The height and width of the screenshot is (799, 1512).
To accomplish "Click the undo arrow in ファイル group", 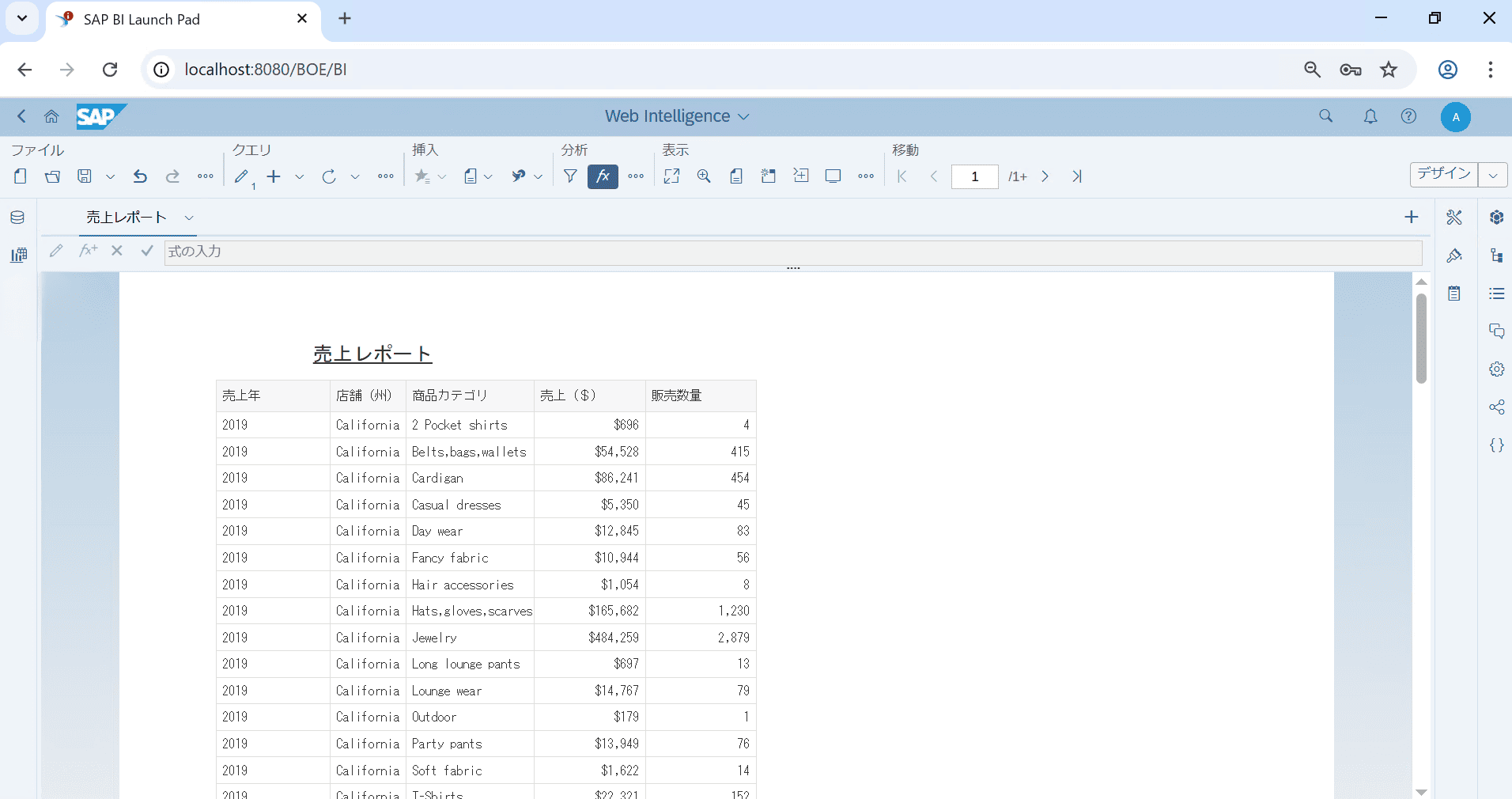I will click(140, 176).
